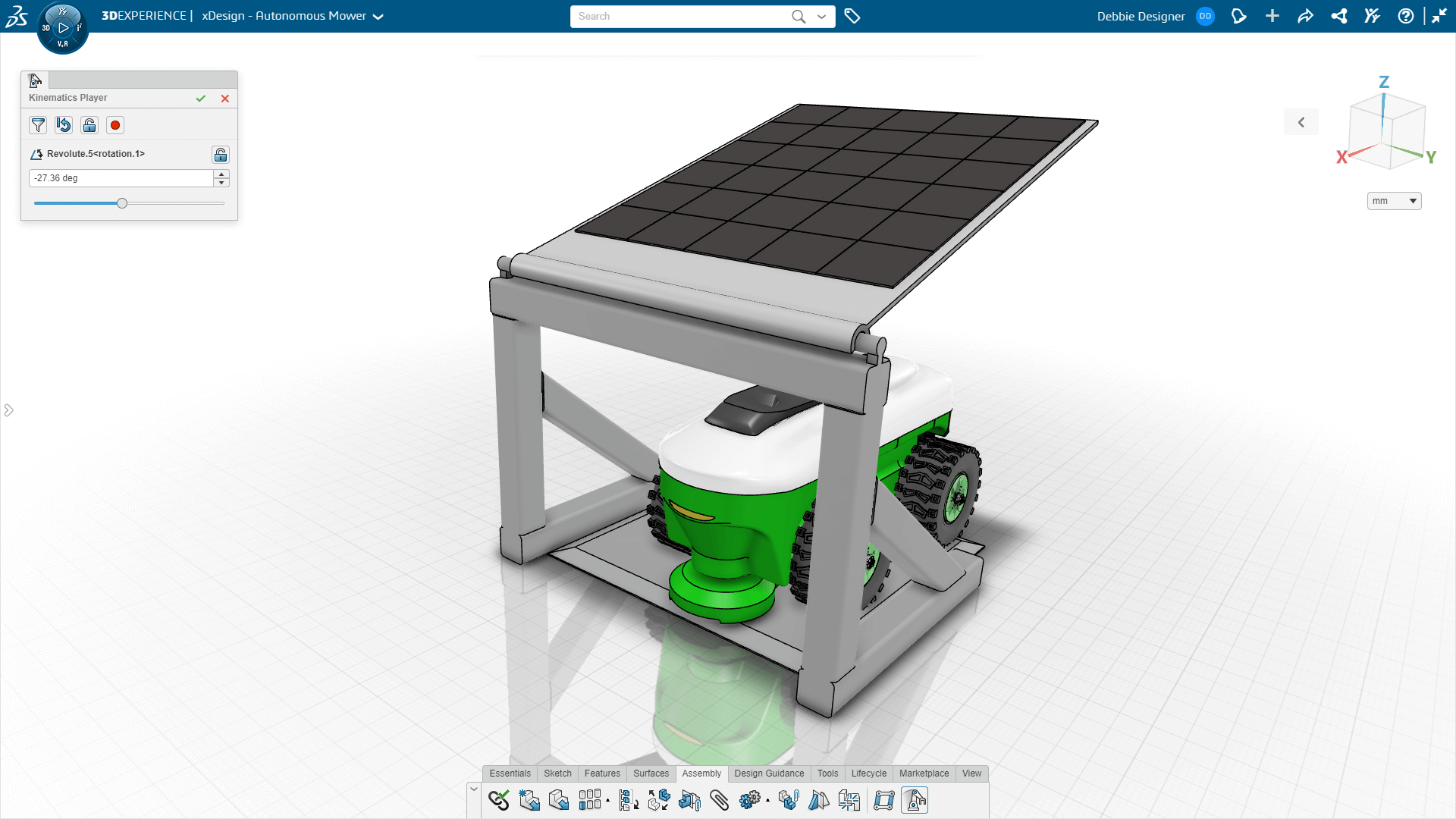Viewport: 1456px width, 819px height.
Task: Cancel Kinematics Player with the red X
Action: 225,99
